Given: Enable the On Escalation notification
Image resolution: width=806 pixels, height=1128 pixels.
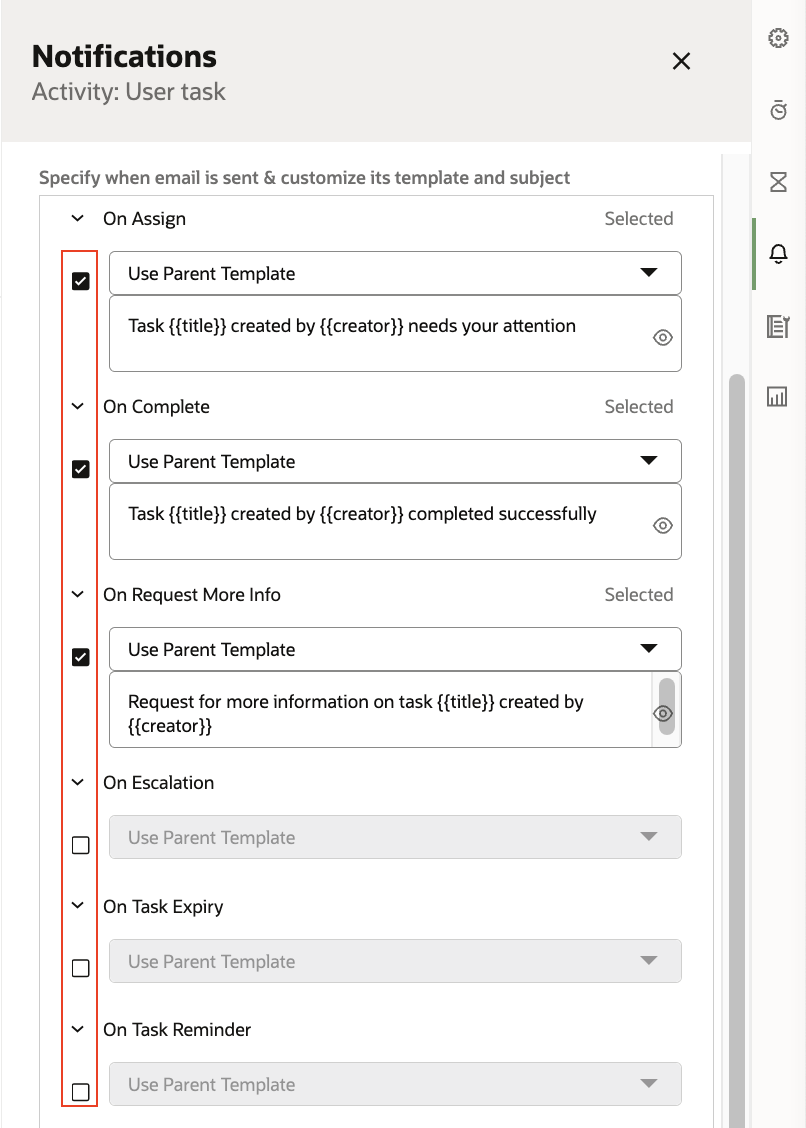Looking at the screenshot, I should coord(79,845).
